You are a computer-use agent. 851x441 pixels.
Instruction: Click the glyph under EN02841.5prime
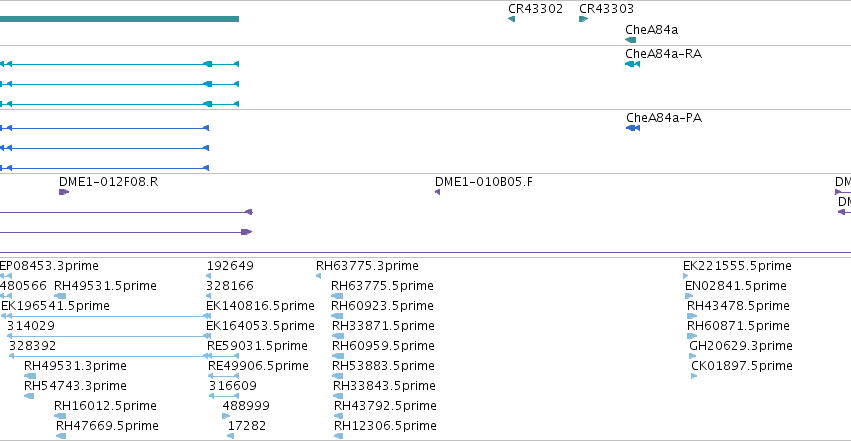(689, 296)
